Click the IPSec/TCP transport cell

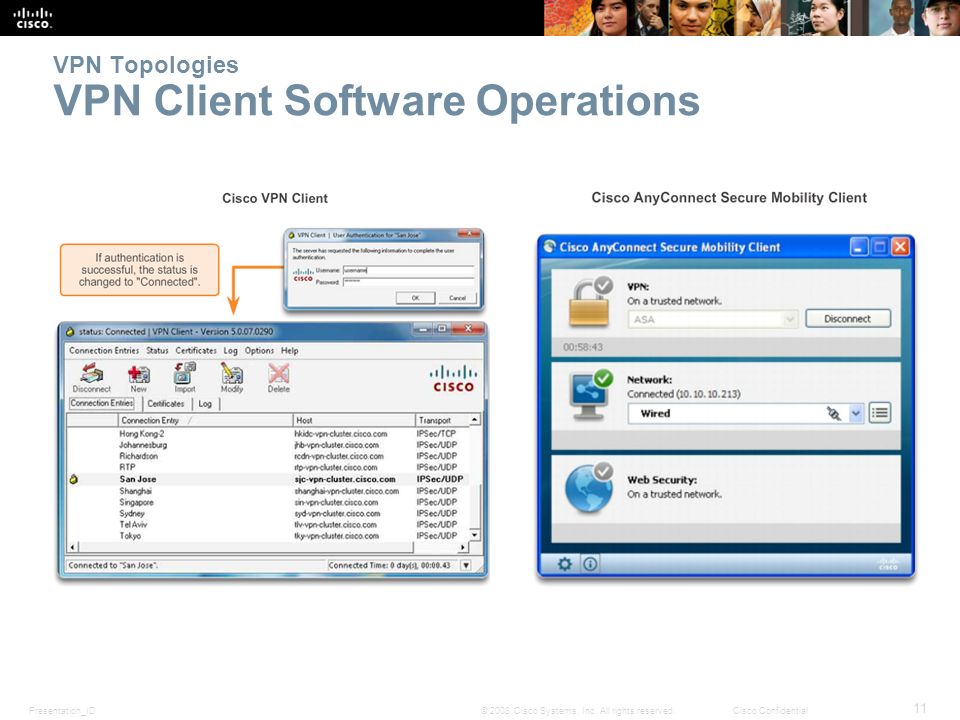tap(436, 433)
